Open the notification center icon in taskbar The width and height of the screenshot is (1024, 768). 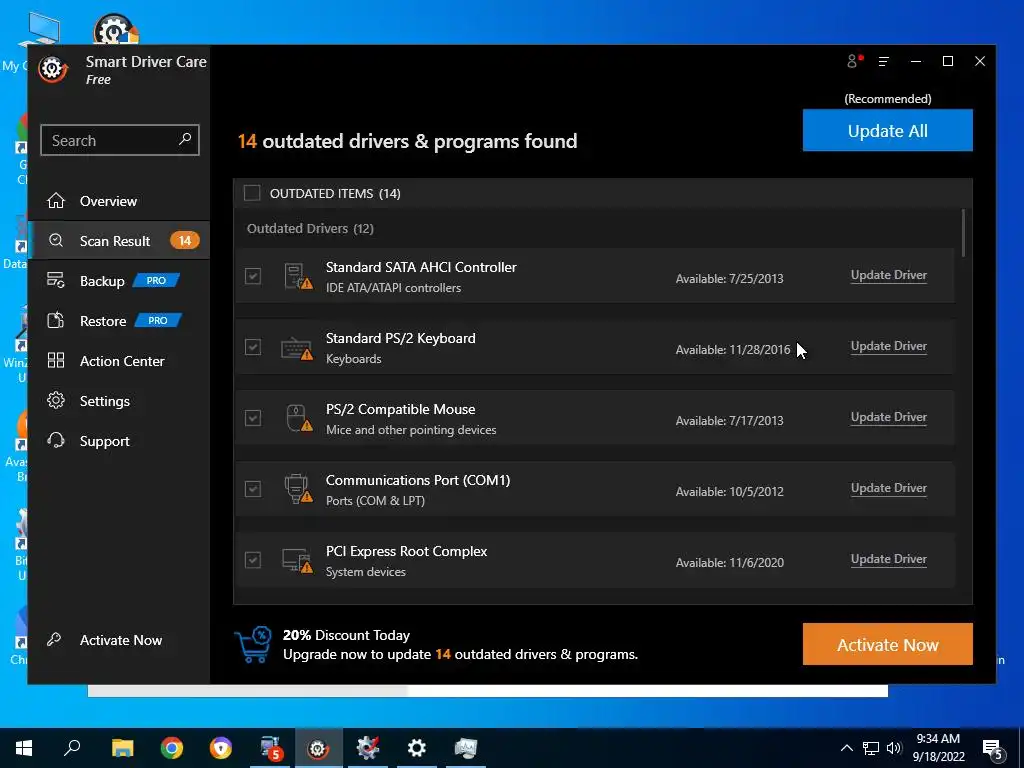[993, 749]
